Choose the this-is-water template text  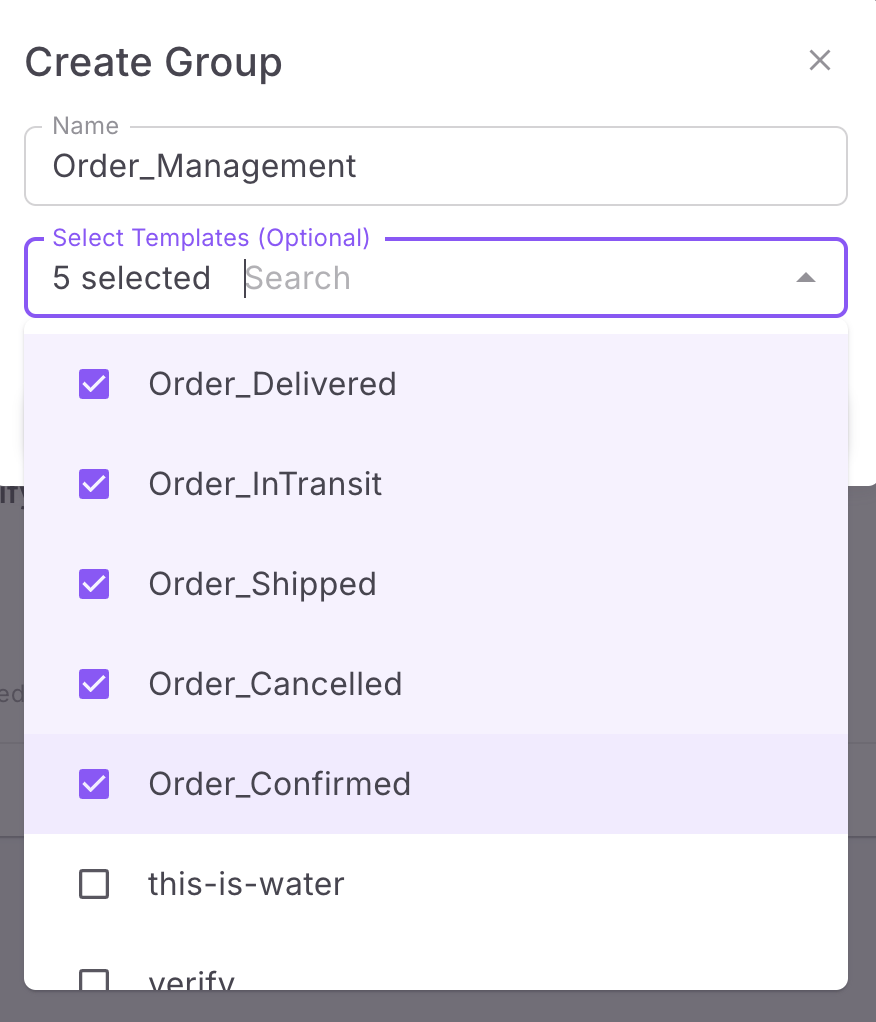(246, 884)
